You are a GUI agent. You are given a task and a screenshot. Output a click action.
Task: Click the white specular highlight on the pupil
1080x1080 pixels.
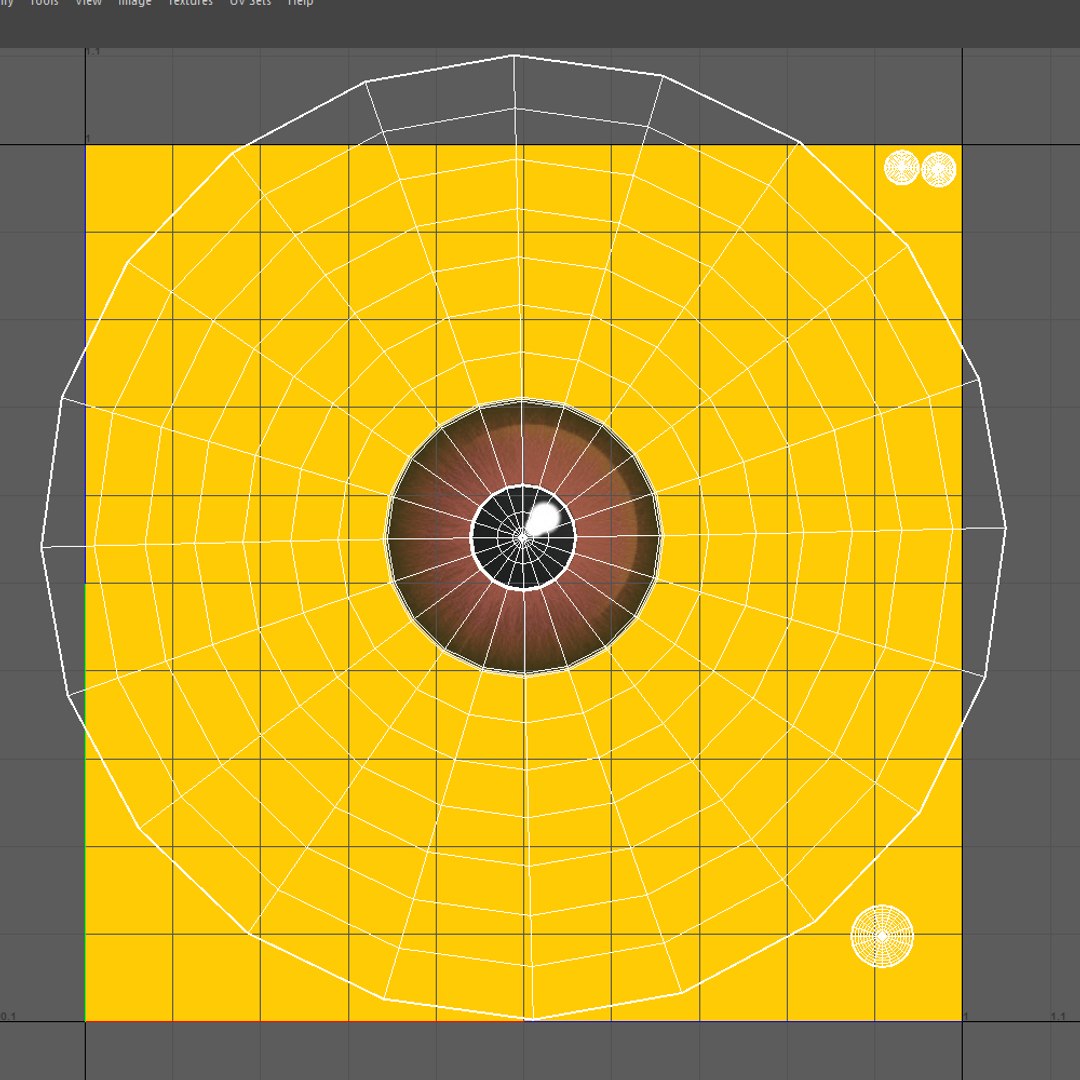[546, 517]
